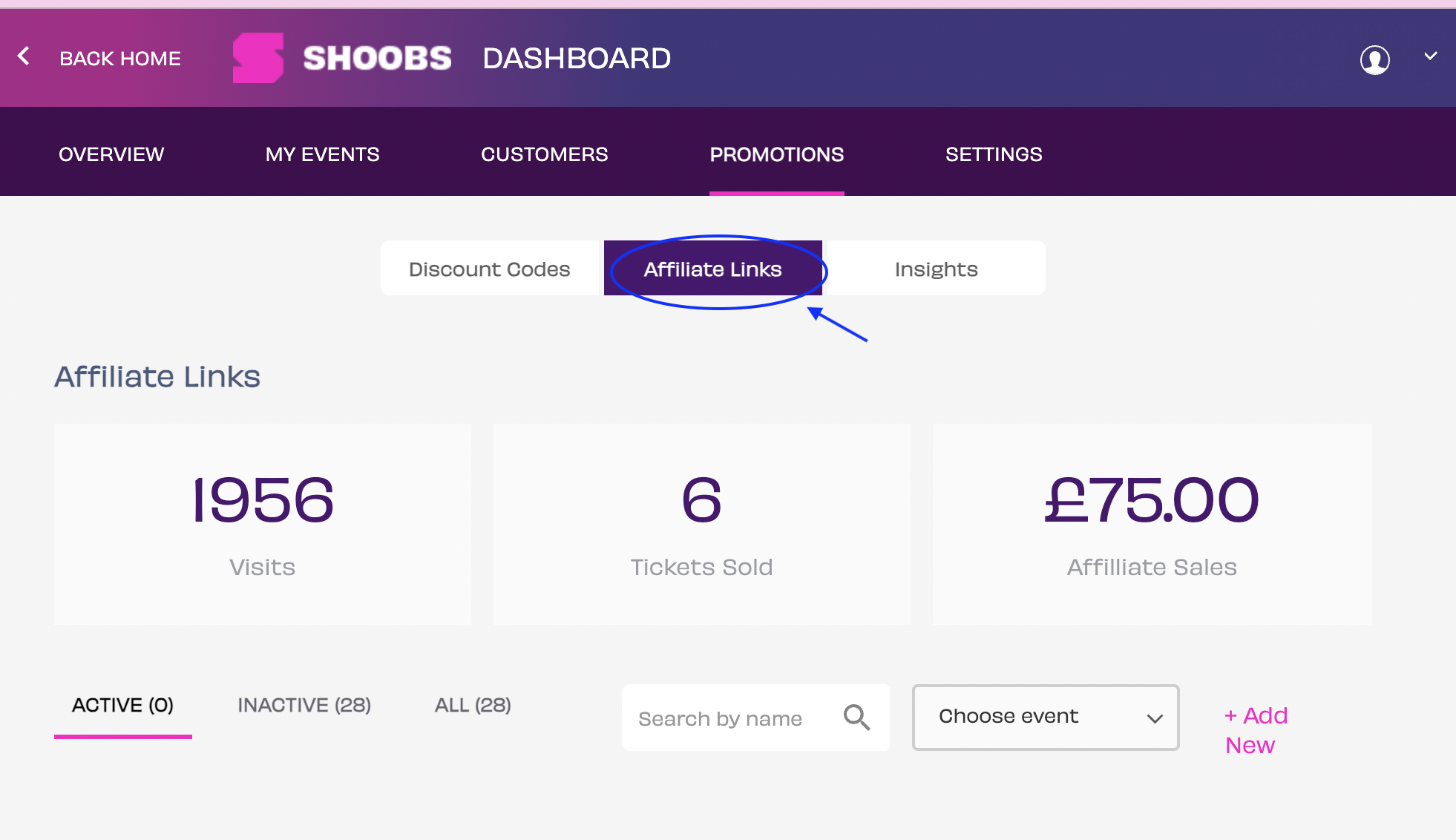
Task: Click the Shoobs pink logo icon
Action: (258, 58)
